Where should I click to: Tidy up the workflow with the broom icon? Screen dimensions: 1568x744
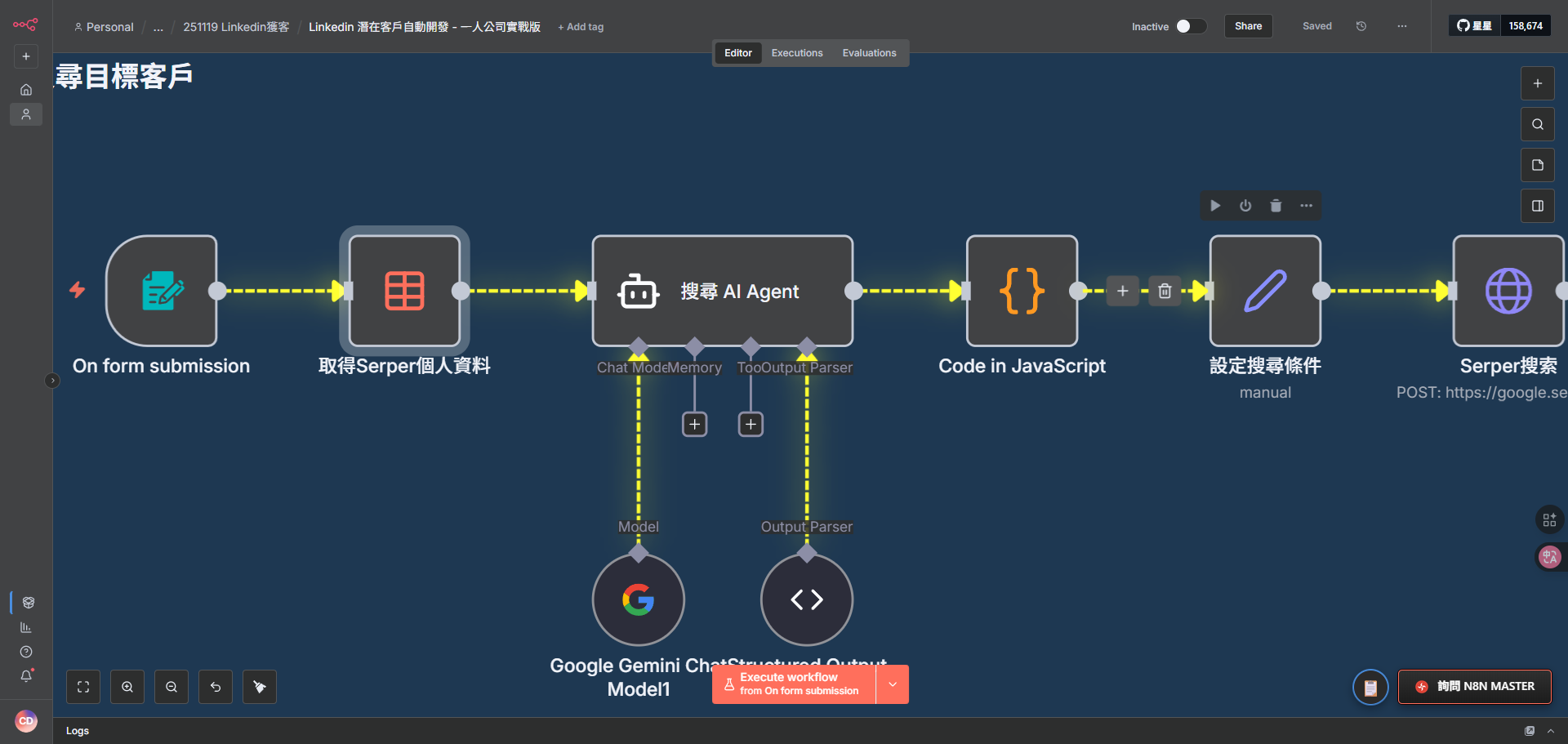point(259,686)
